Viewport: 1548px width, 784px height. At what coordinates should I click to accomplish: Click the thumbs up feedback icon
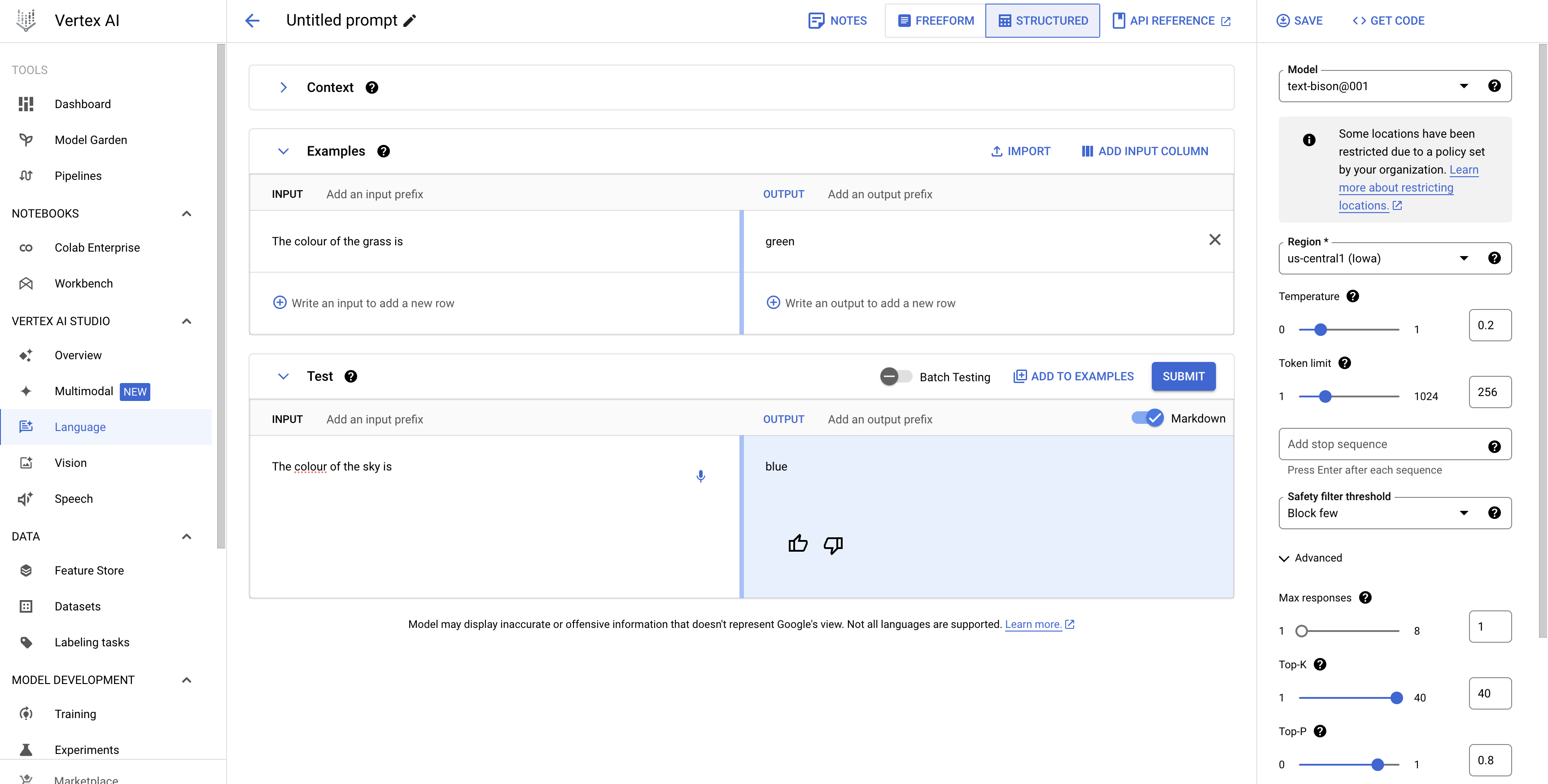pyautogui.click(x=797, y=544)
